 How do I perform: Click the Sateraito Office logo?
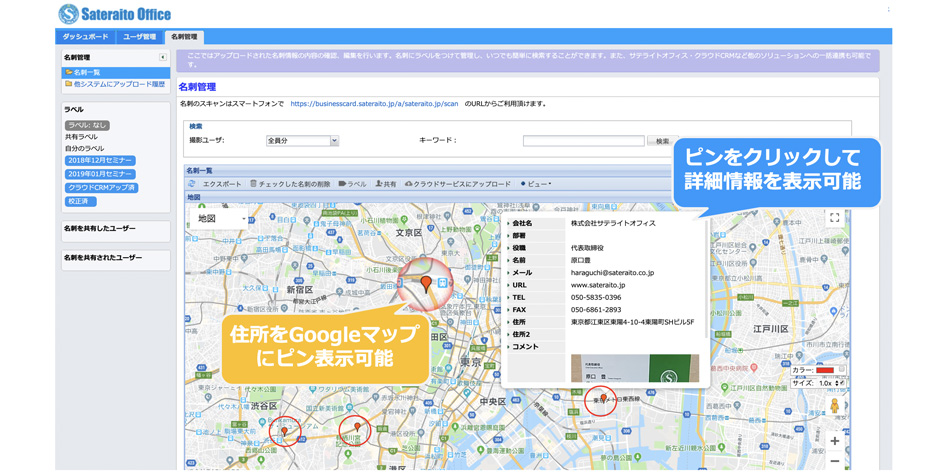[115, 14]
